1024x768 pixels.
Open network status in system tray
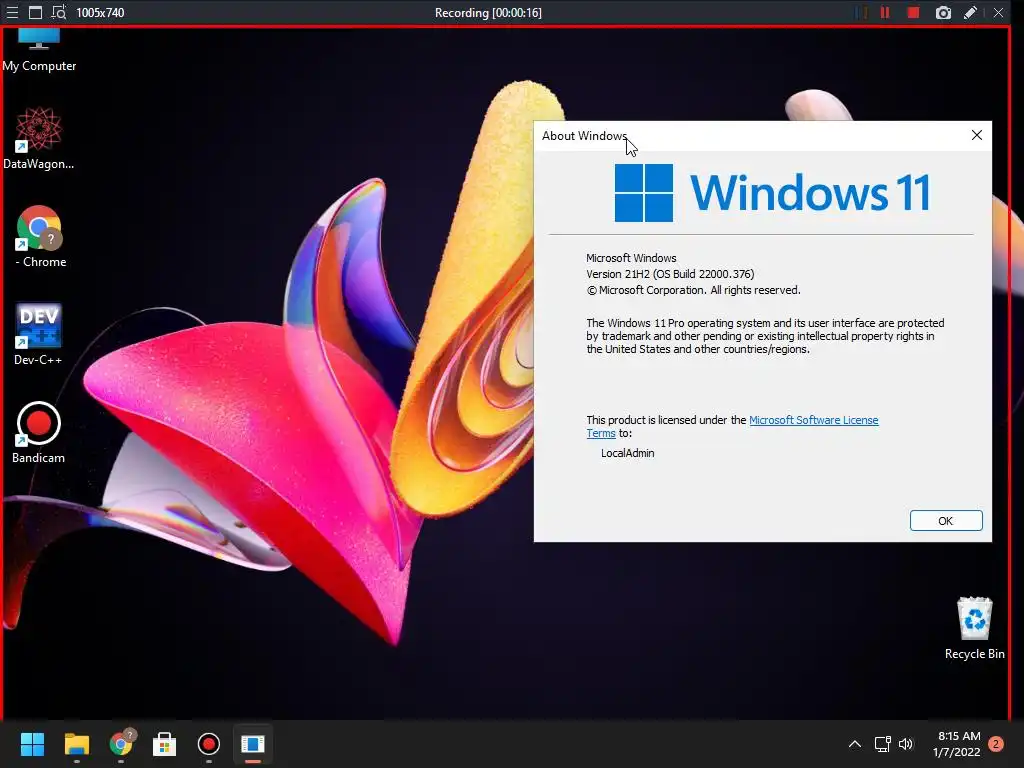882,744
